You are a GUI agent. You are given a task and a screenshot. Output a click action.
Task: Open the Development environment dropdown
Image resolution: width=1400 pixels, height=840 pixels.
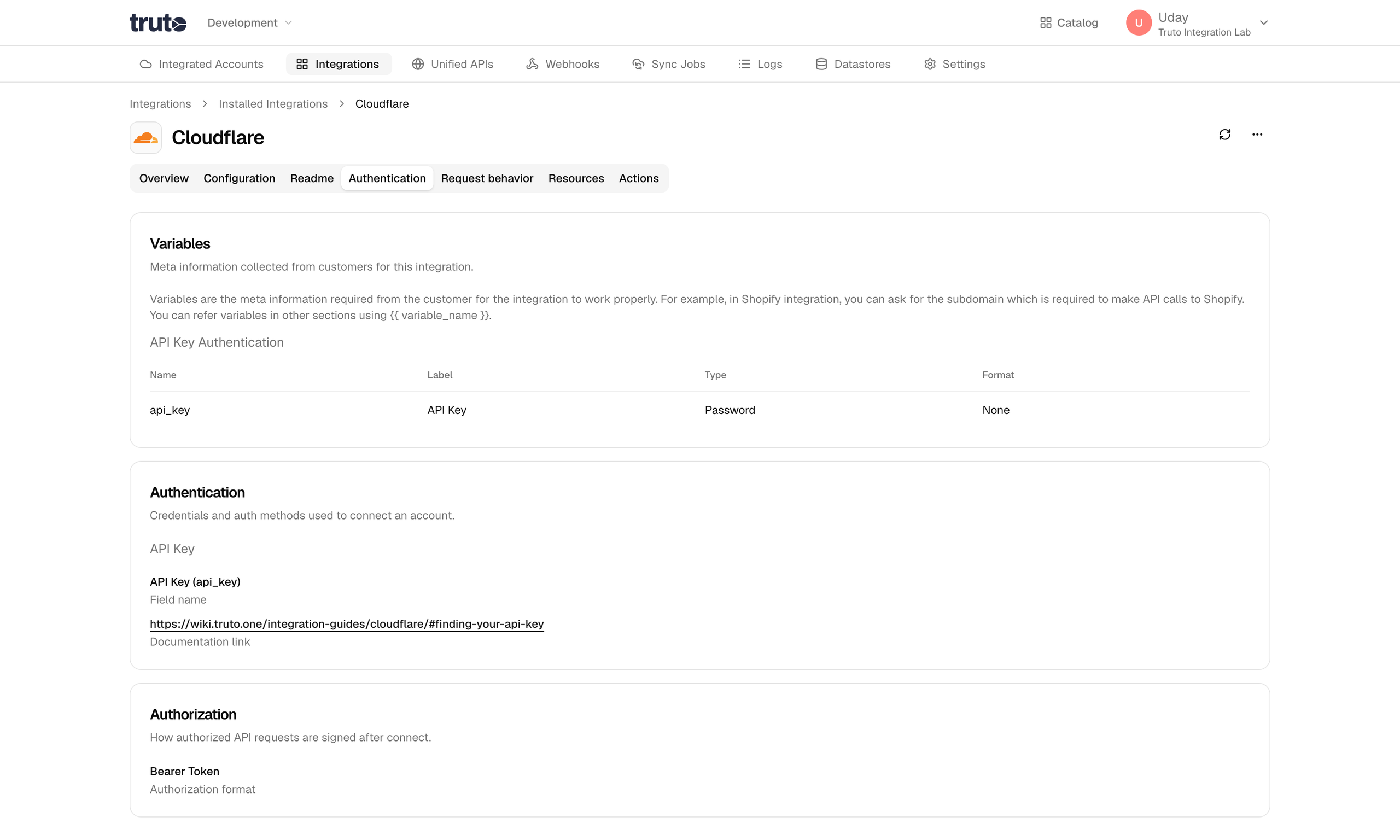pos(249,22)
